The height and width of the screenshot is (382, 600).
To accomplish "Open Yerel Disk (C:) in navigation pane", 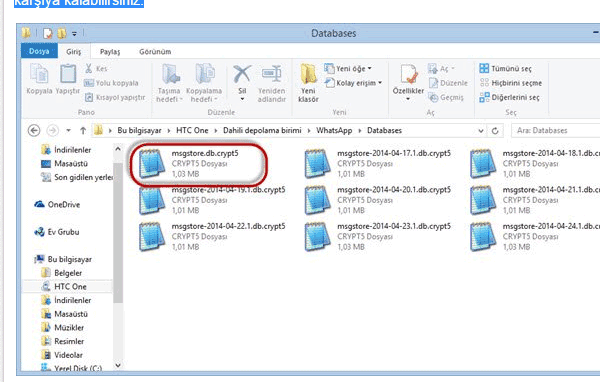I will [x=71, y=368].
